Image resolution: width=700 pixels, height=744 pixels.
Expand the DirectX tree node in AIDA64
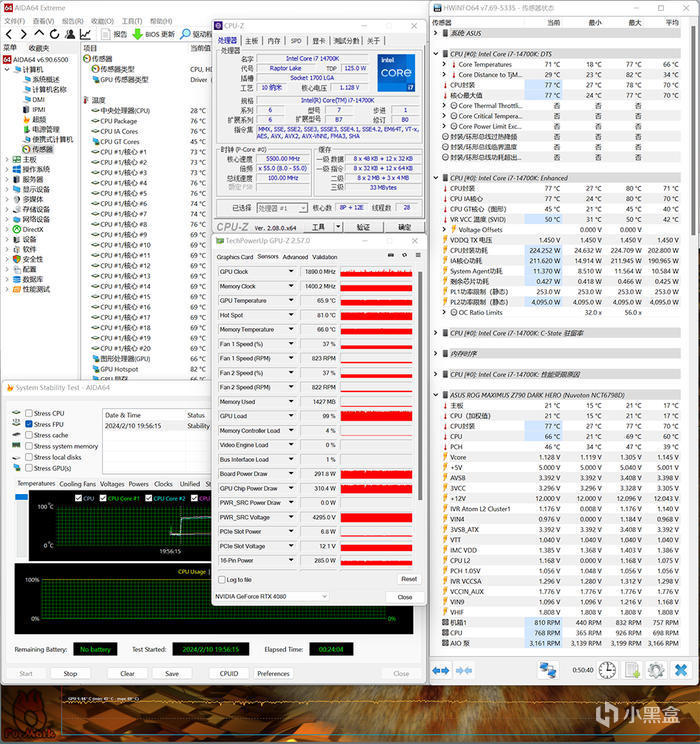coord(6,229)
